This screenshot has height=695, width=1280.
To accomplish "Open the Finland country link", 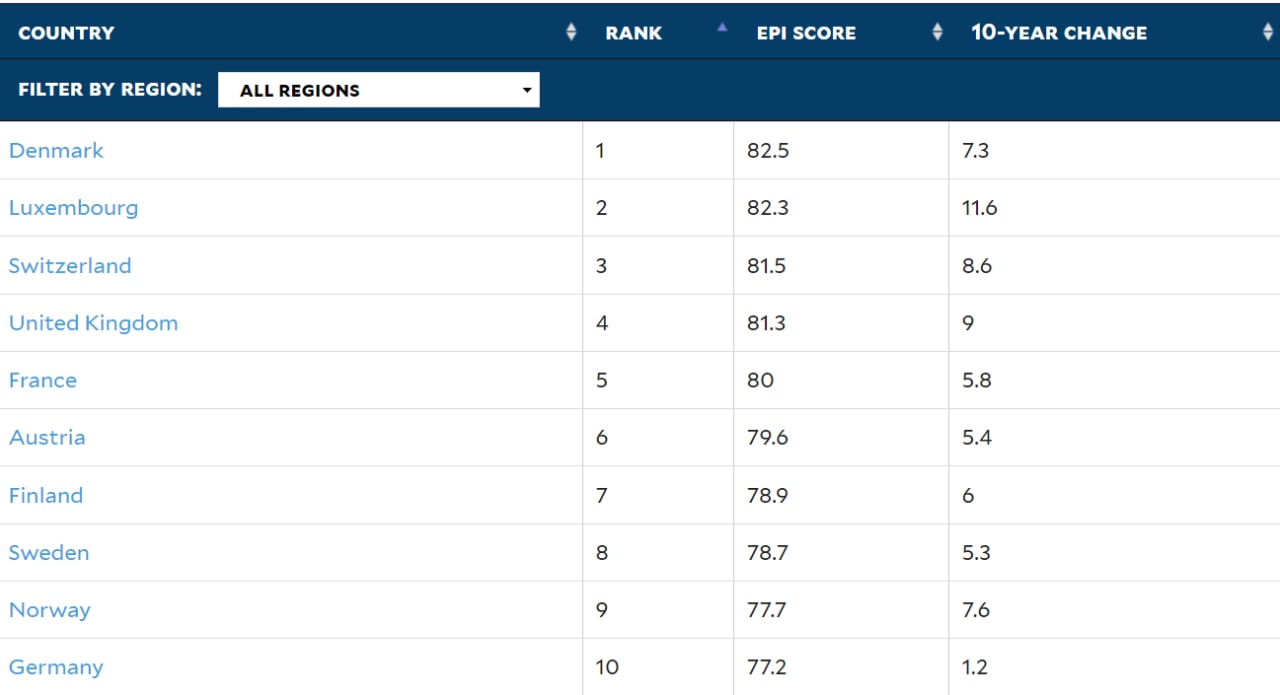I will click(46, 495).
